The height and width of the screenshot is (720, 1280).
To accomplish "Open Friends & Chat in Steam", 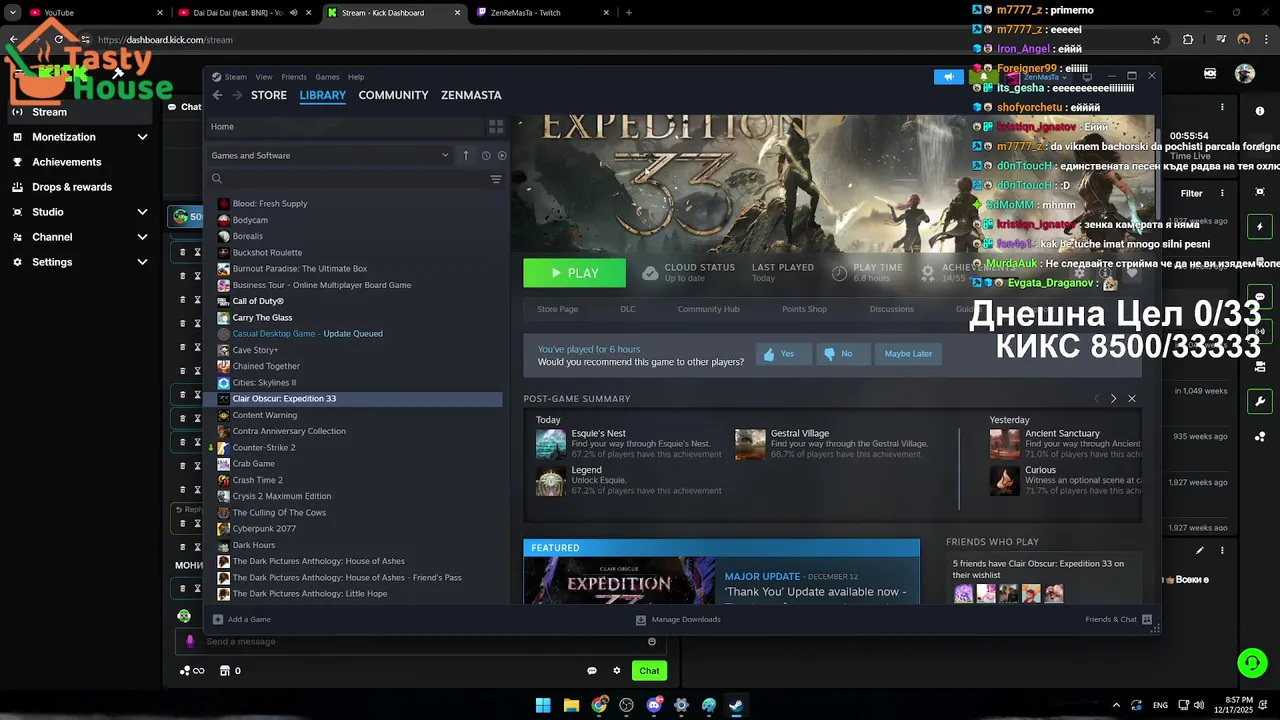I will tap(1118, 619).
